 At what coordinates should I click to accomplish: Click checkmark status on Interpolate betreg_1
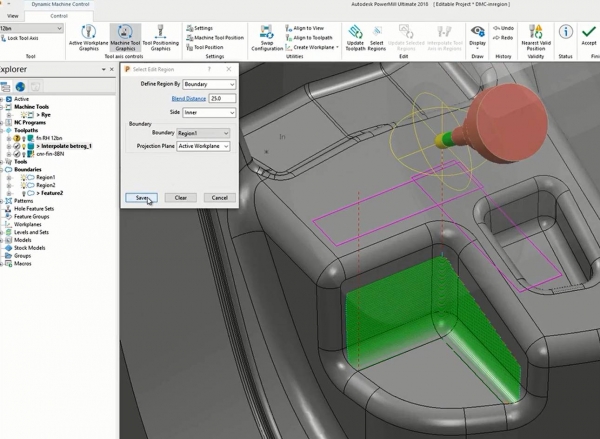(16, 146)
